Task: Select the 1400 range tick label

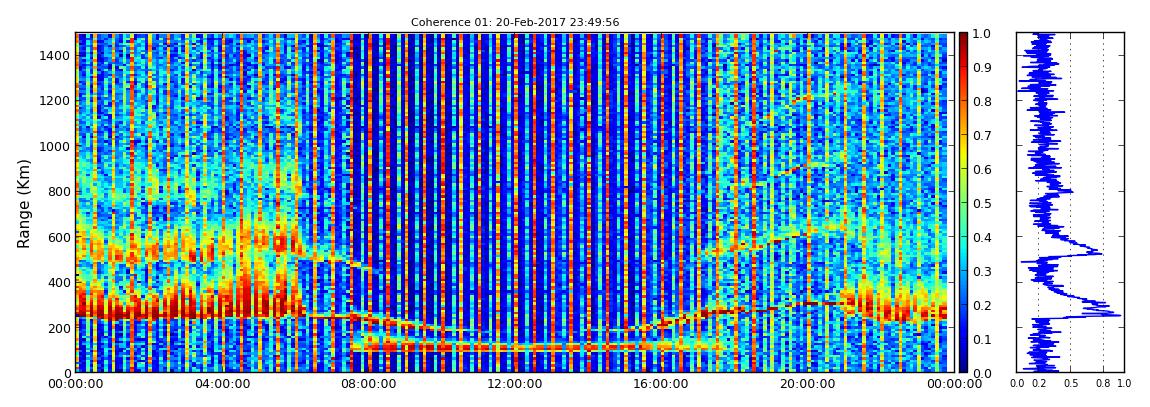Action: point(54,55)
